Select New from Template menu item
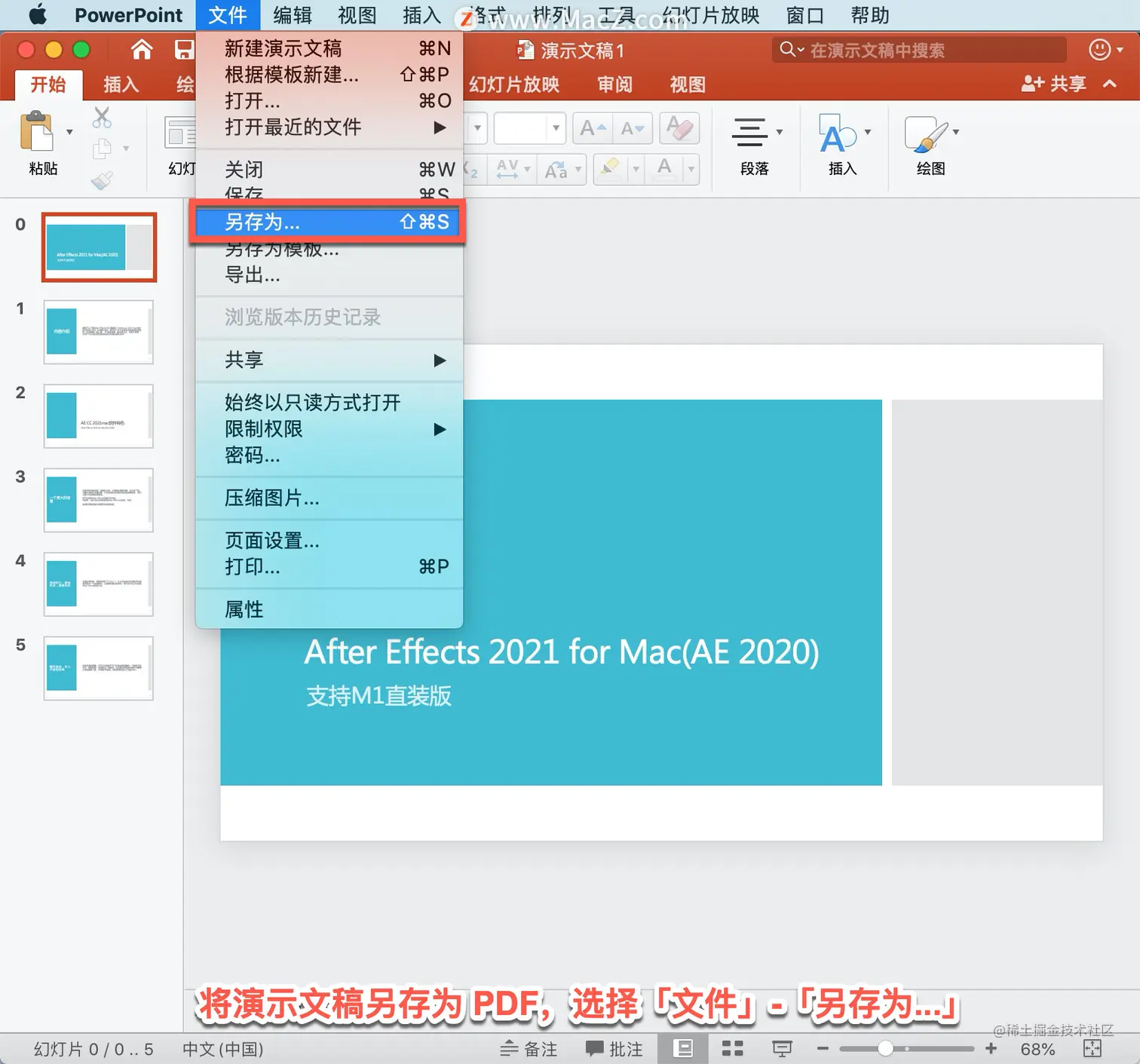Screen dimensions: 1140x1064 tap(329, 75)
